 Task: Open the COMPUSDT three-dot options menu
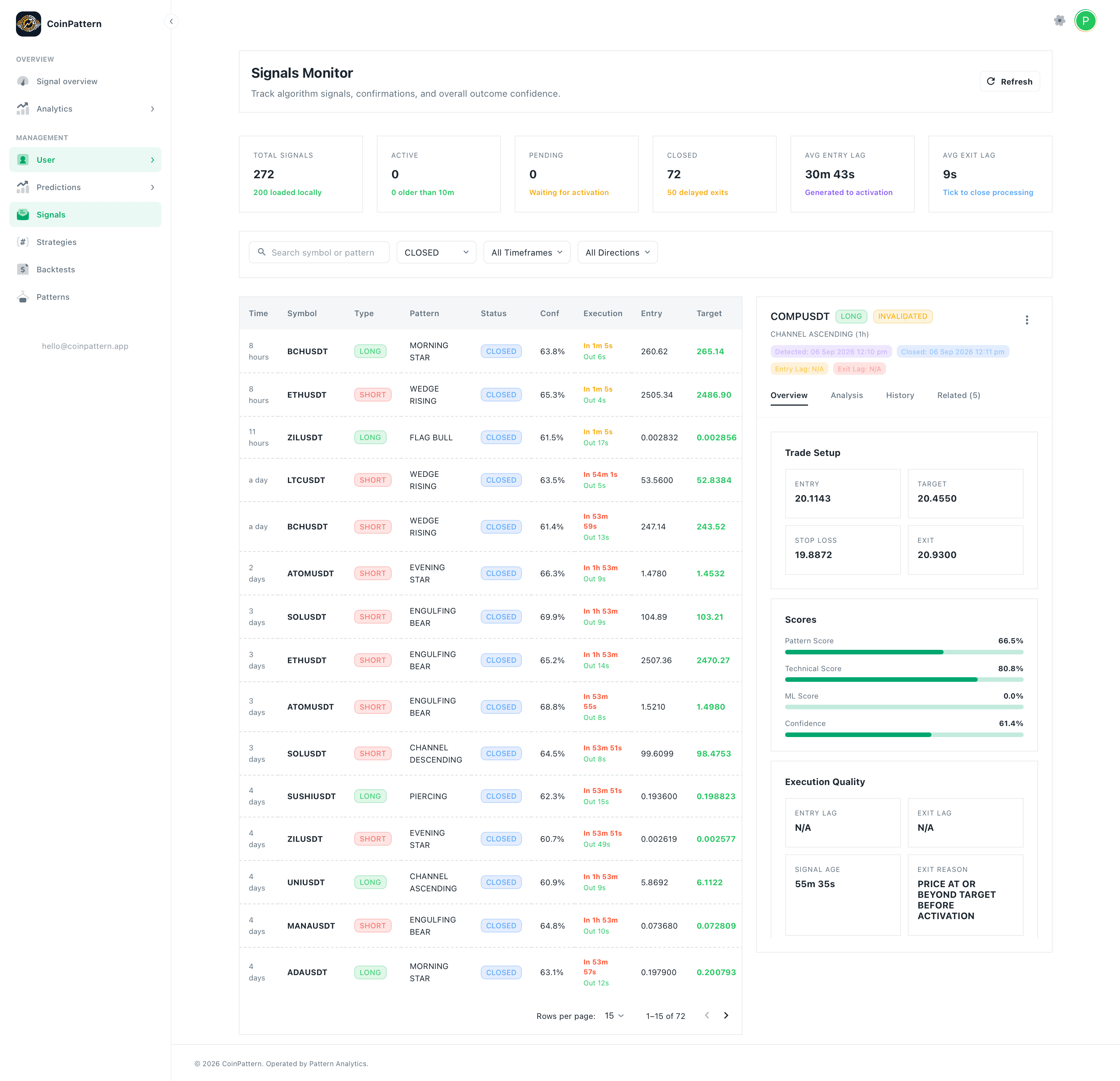1027,320
